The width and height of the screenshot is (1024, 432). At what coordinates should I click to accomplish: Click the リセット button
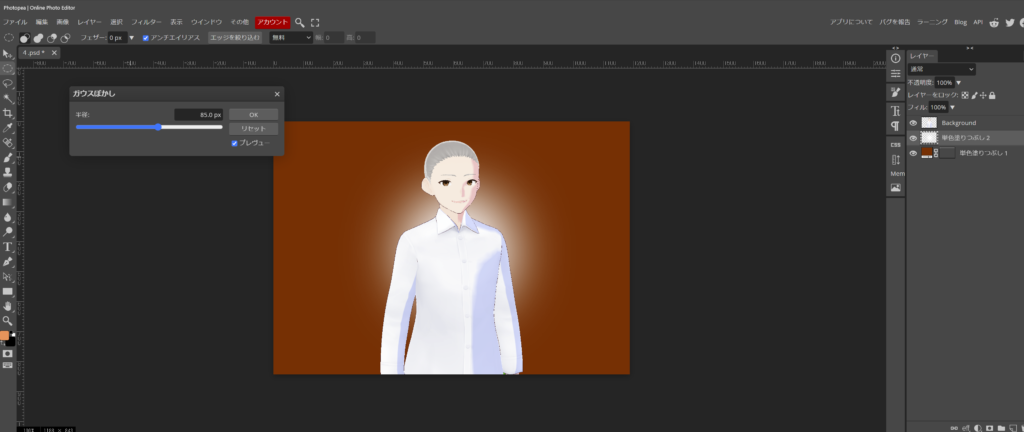point(253,129)
